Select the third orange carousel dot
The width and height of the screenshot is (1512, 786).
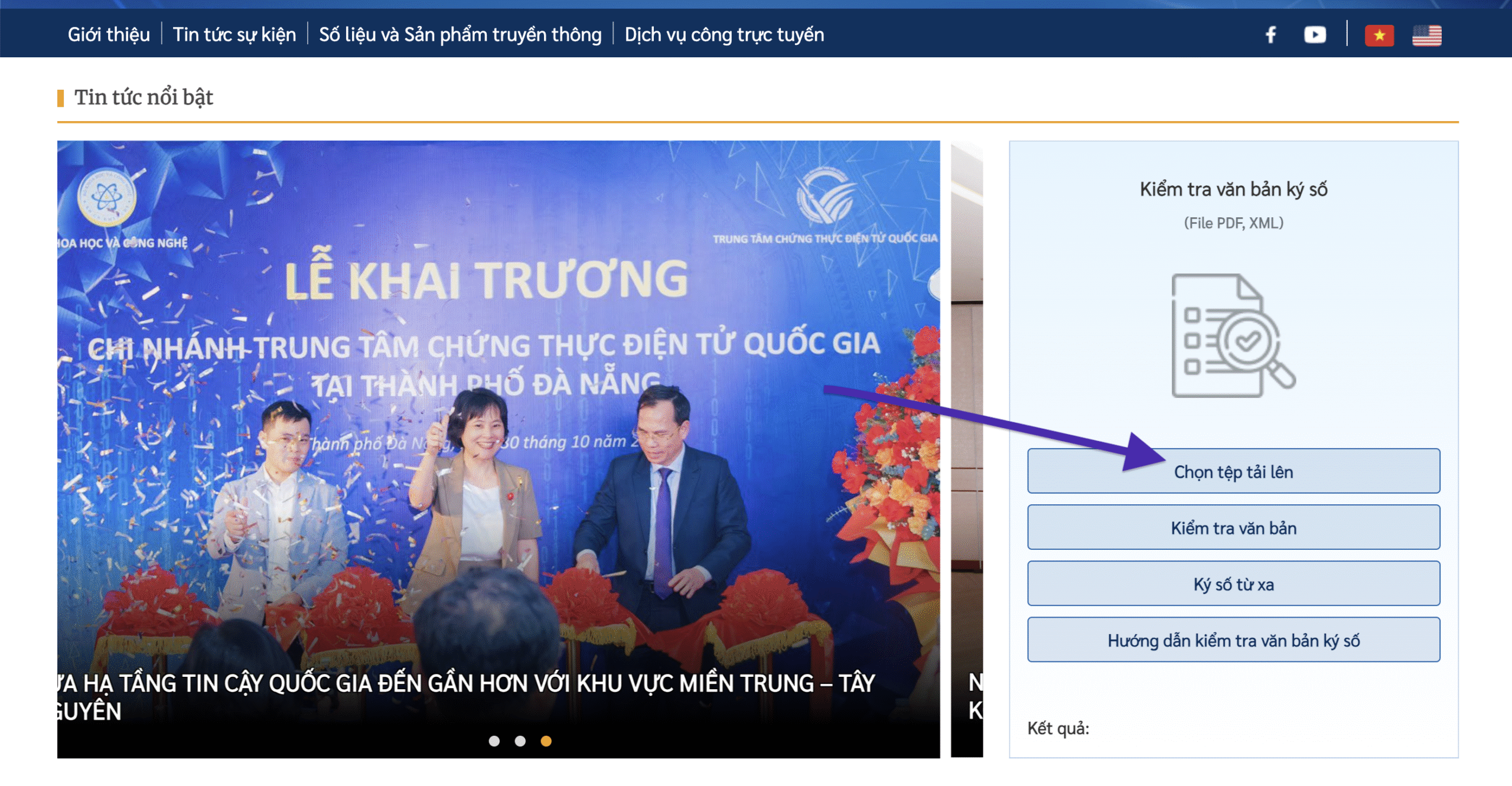point(546,741)
